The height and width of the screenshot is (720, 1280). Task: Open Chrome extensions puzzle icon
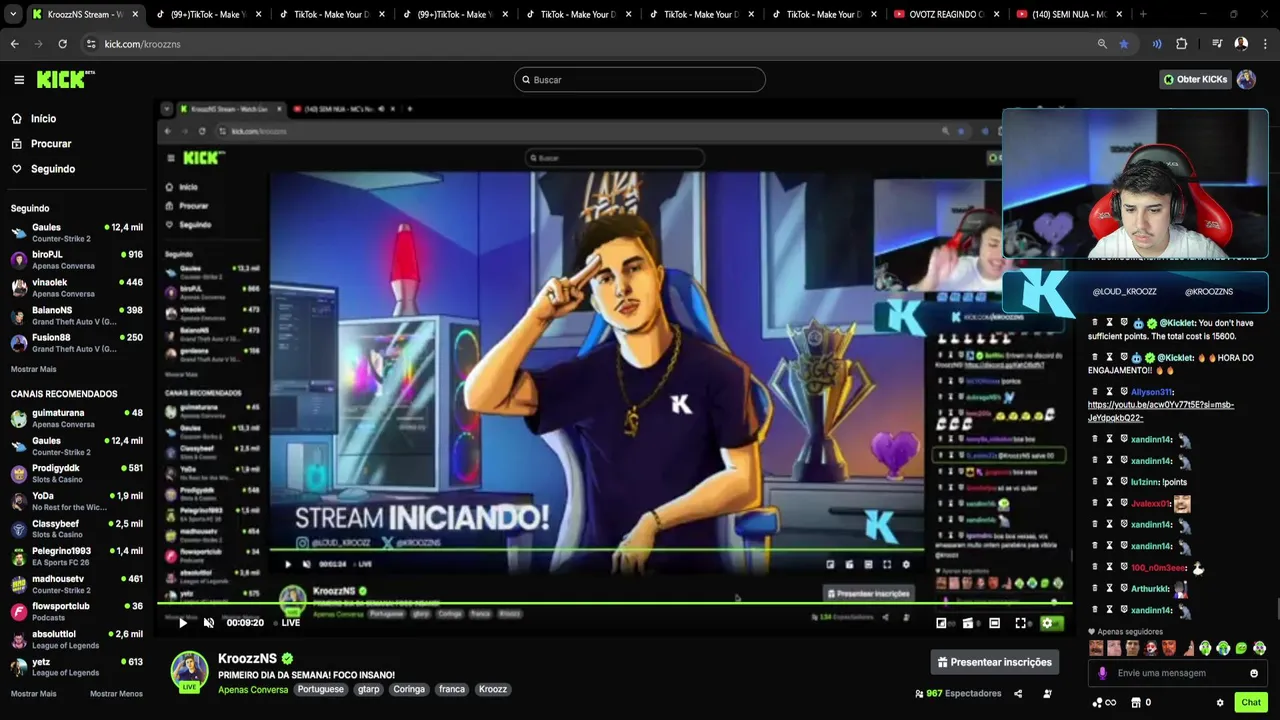click(1182, 44)
